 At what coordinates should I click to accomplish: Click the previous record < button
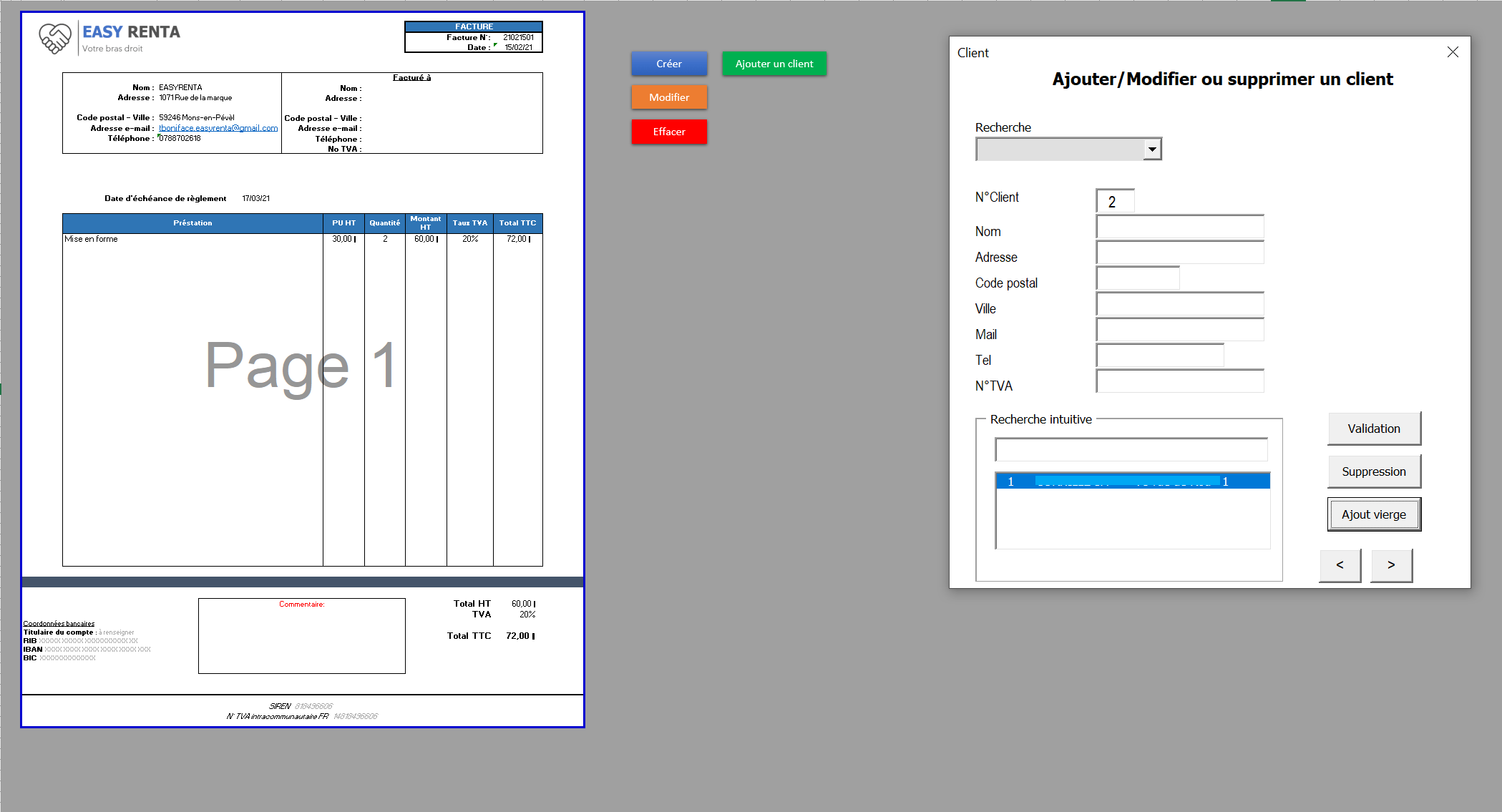click(1340, 565)
